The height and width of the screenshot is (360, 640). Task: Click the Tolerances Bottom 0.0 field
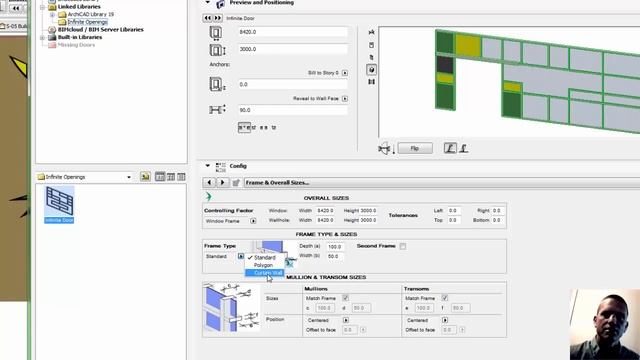[498, 220]
